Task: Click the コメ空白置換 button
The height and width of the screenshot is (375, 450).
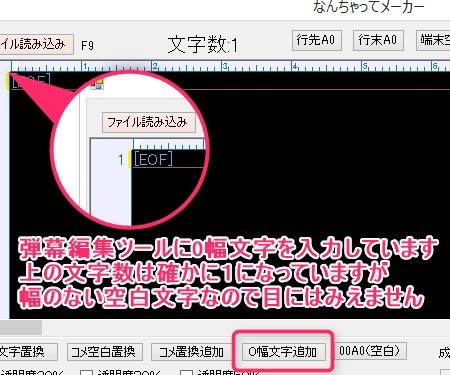Action: (x=105, y=352)
